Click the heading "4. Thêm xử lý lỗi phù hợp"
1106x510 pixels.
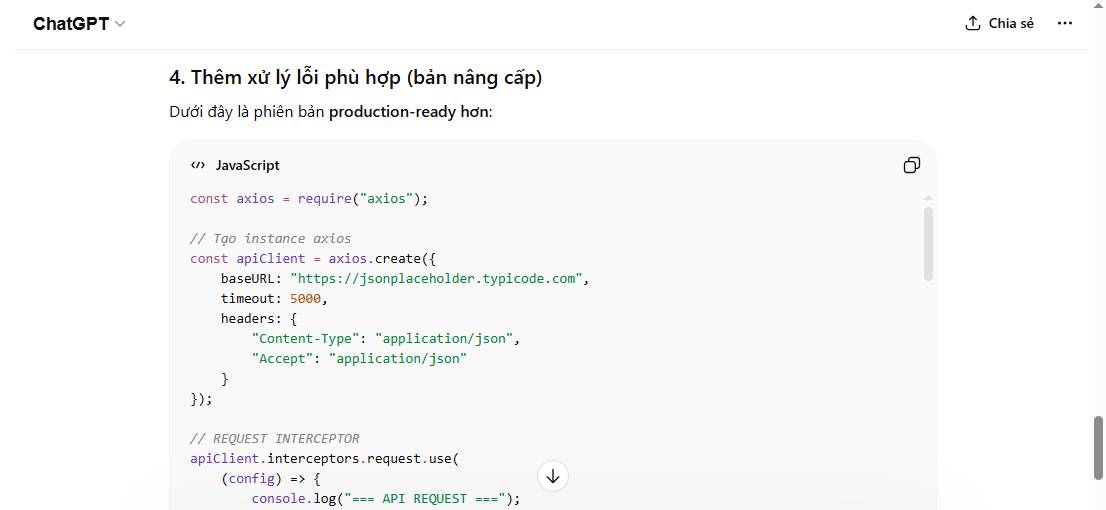(355, 77)
